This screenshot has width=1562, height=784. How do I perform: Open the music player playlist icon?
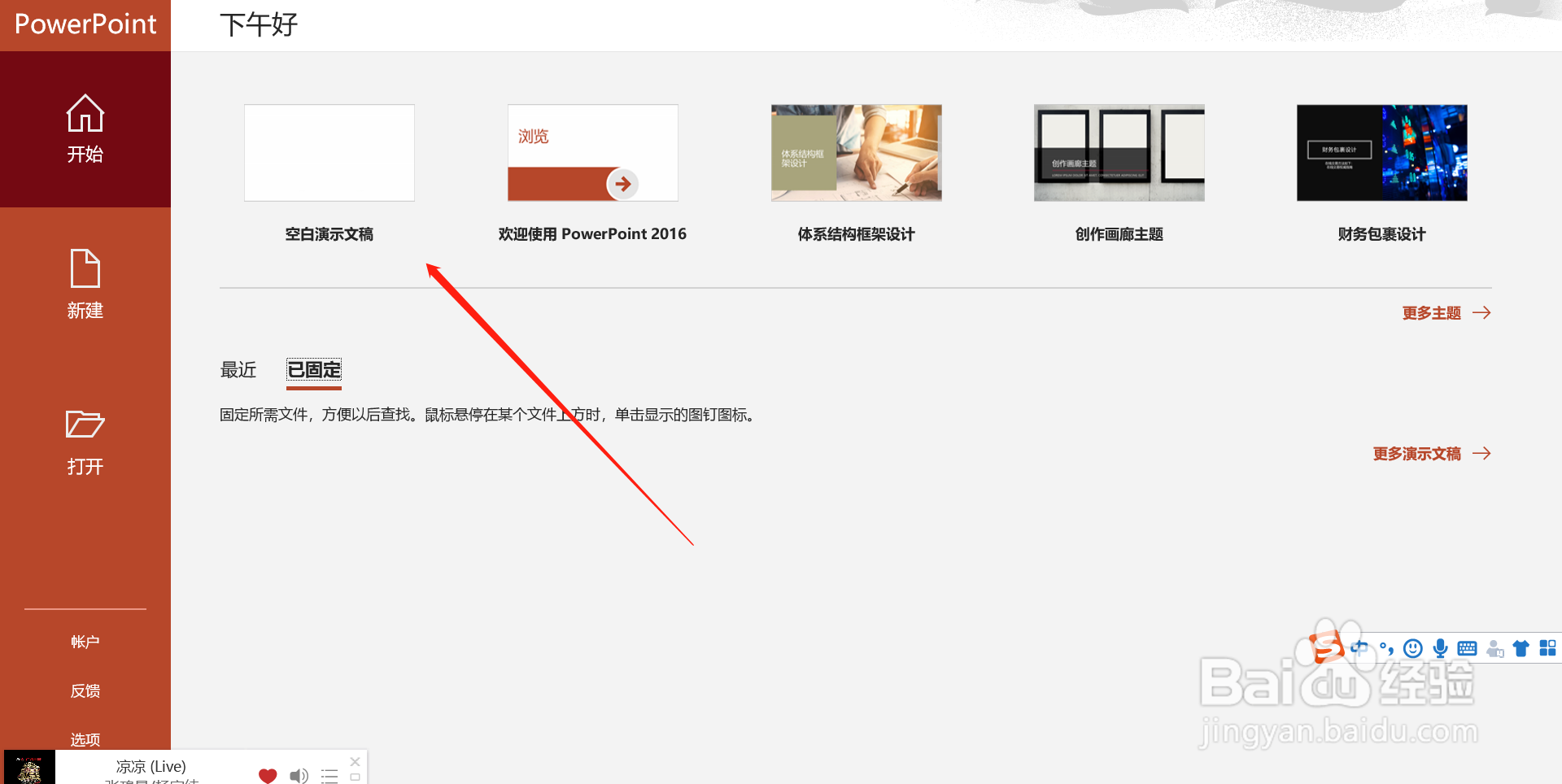pos(329,776)
